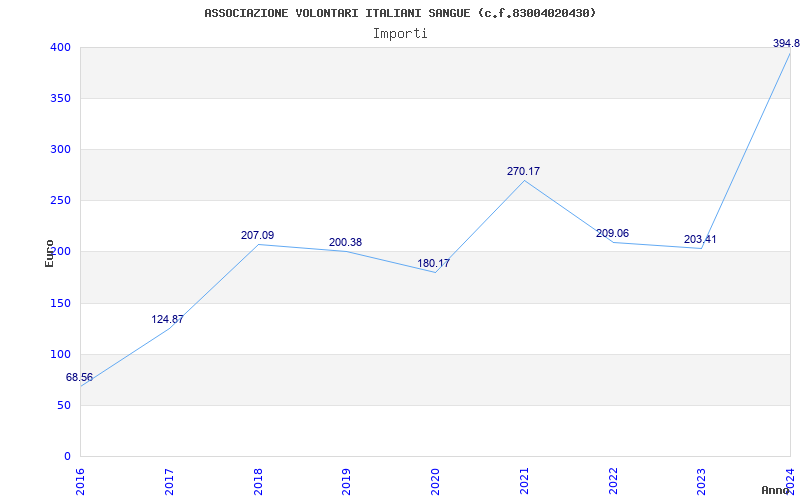The image size is (800, 500).
Task: Select the 180.17 data label
Action: (x=434, y=263)
